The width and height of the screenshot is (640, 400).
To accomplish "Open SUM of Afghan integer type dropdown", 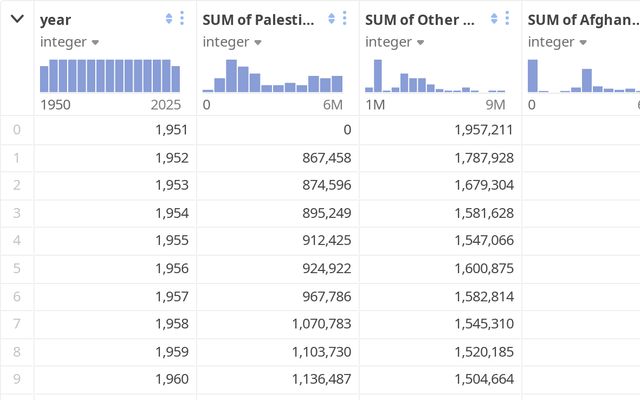I will pyautogui.click(x=557, y=42).
